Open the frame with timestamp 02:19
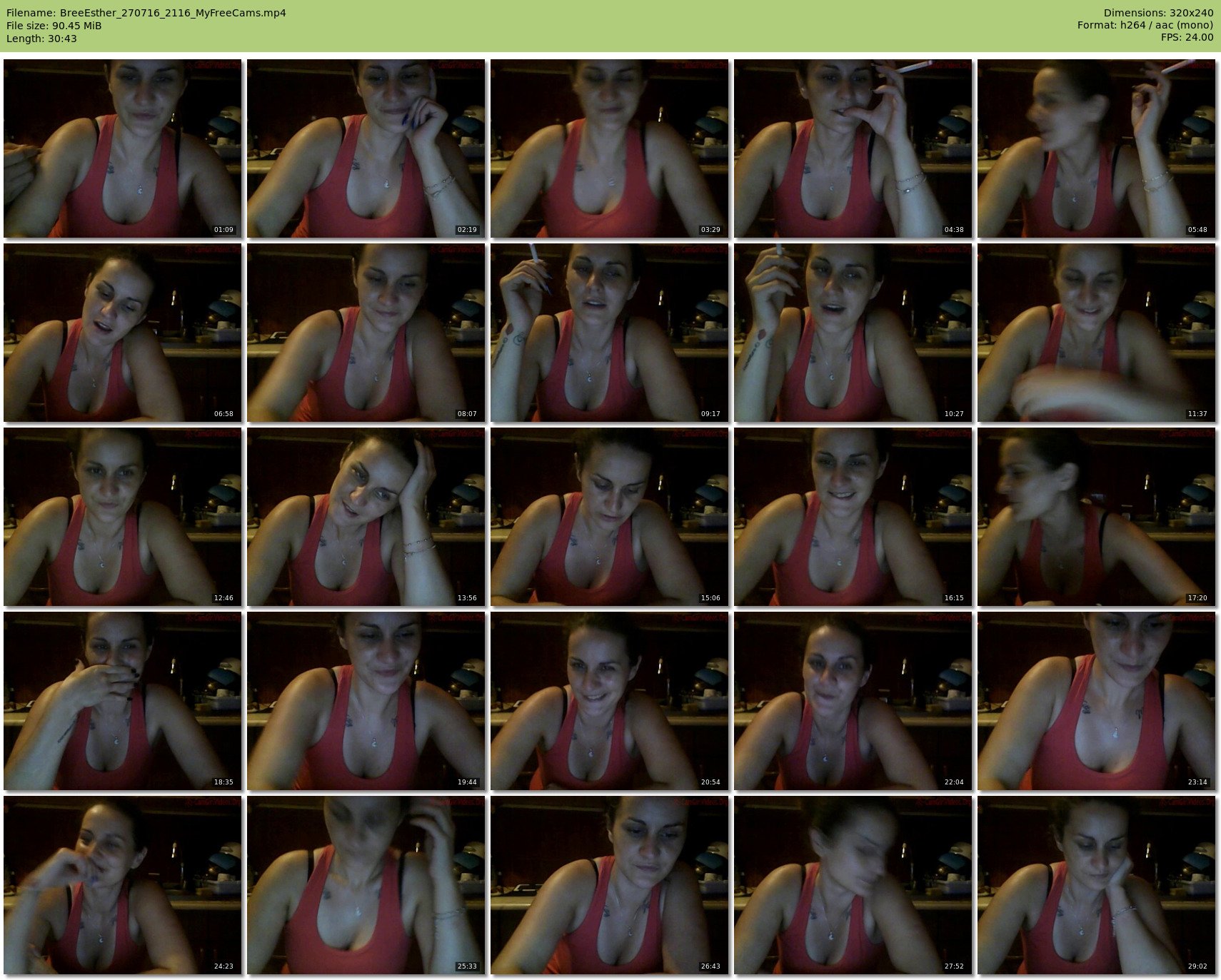1221x980 pixels. (x=366, y=148)
